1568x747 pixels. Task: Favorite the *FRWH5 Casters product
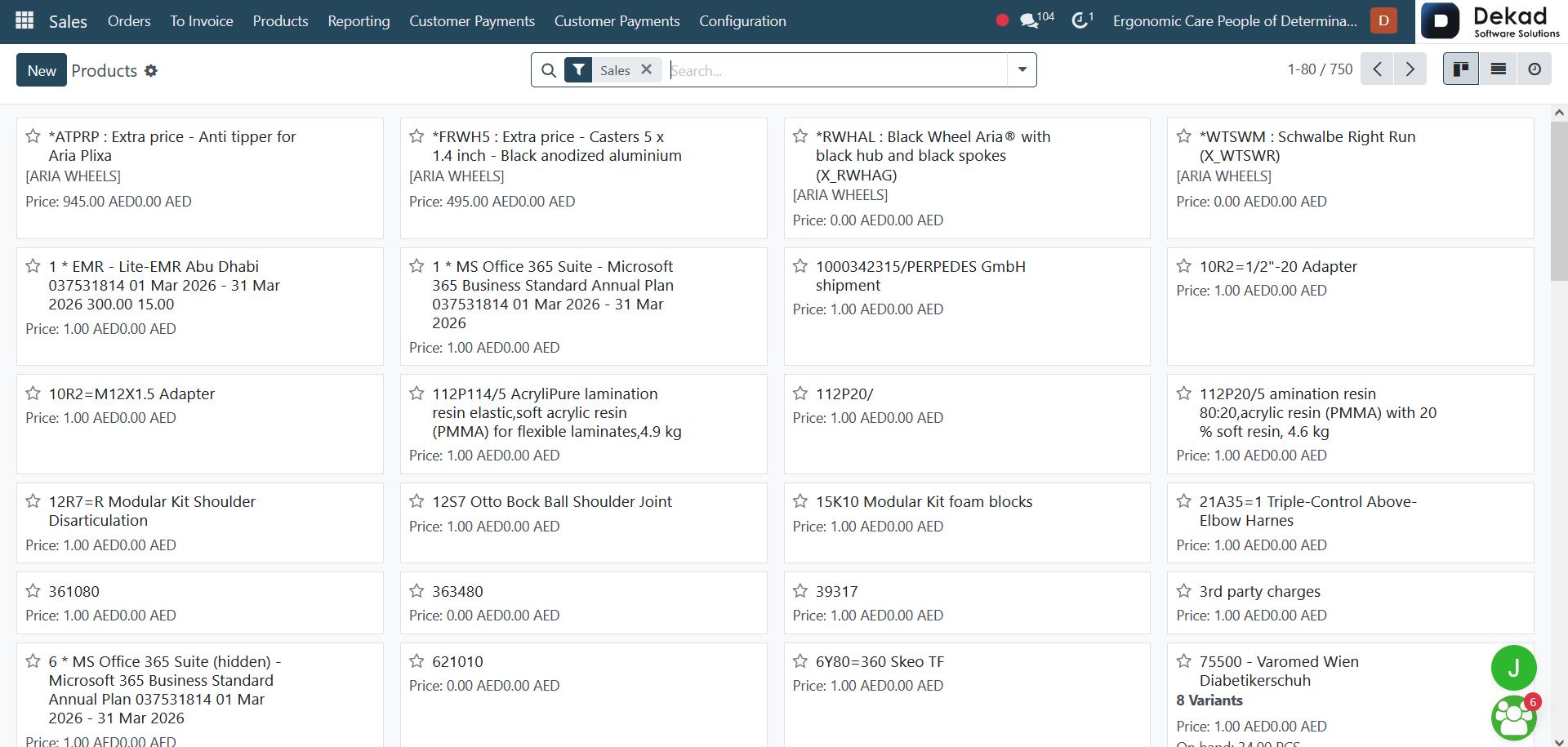point(416,136)
